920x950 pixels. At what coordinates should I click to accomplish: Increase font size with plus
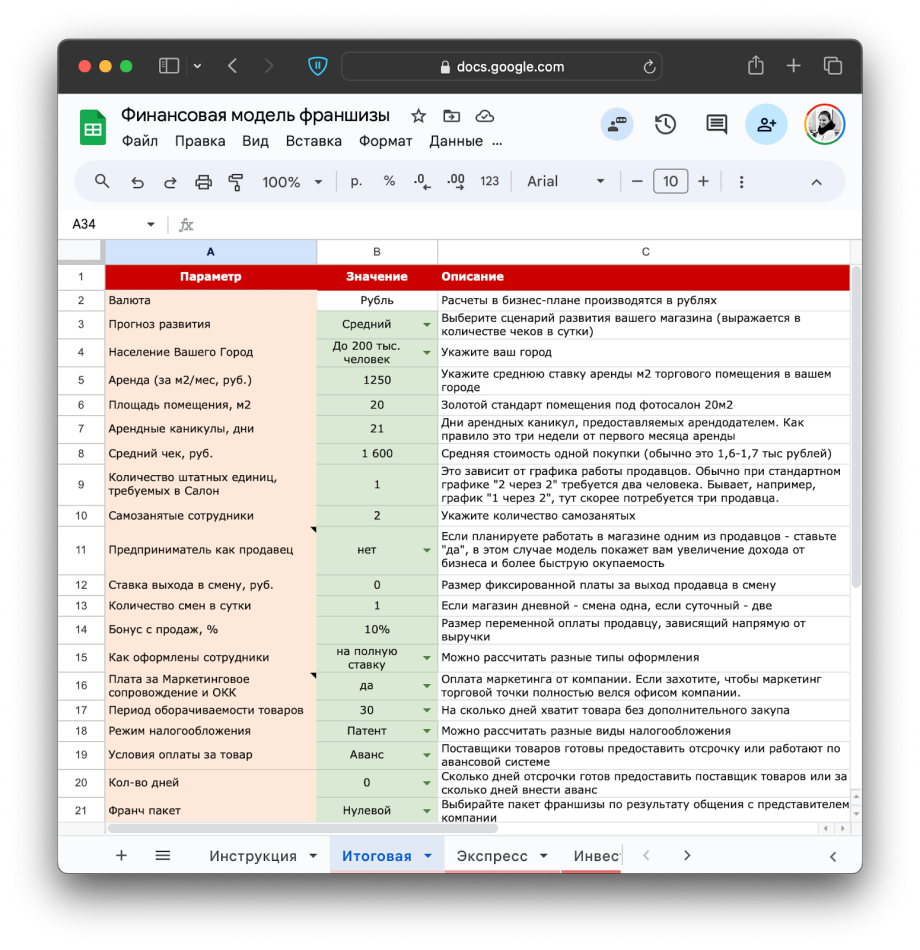click(703, 181)
